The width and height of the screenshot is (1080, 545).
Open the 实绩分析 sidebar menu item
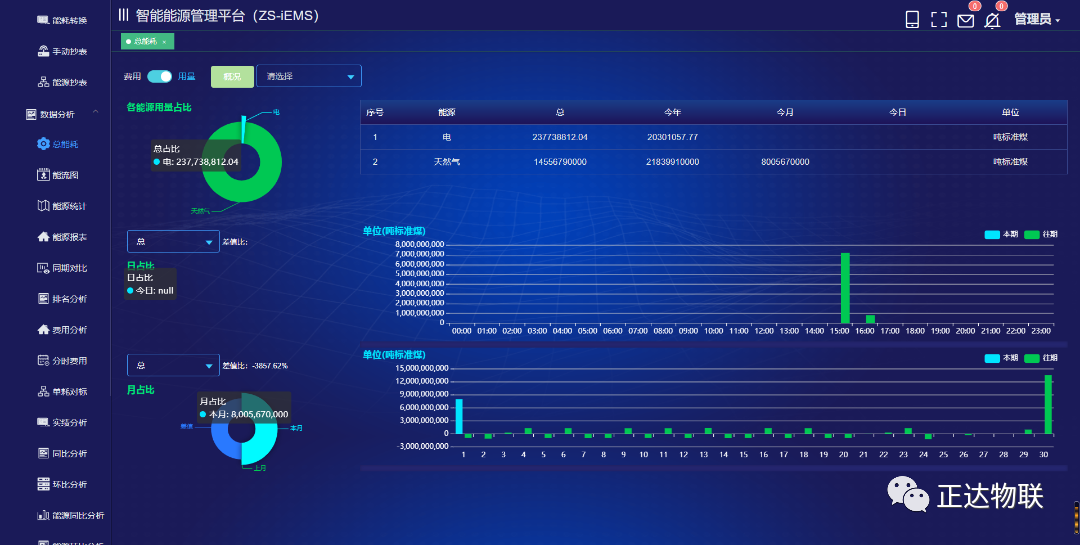point(63,422)
